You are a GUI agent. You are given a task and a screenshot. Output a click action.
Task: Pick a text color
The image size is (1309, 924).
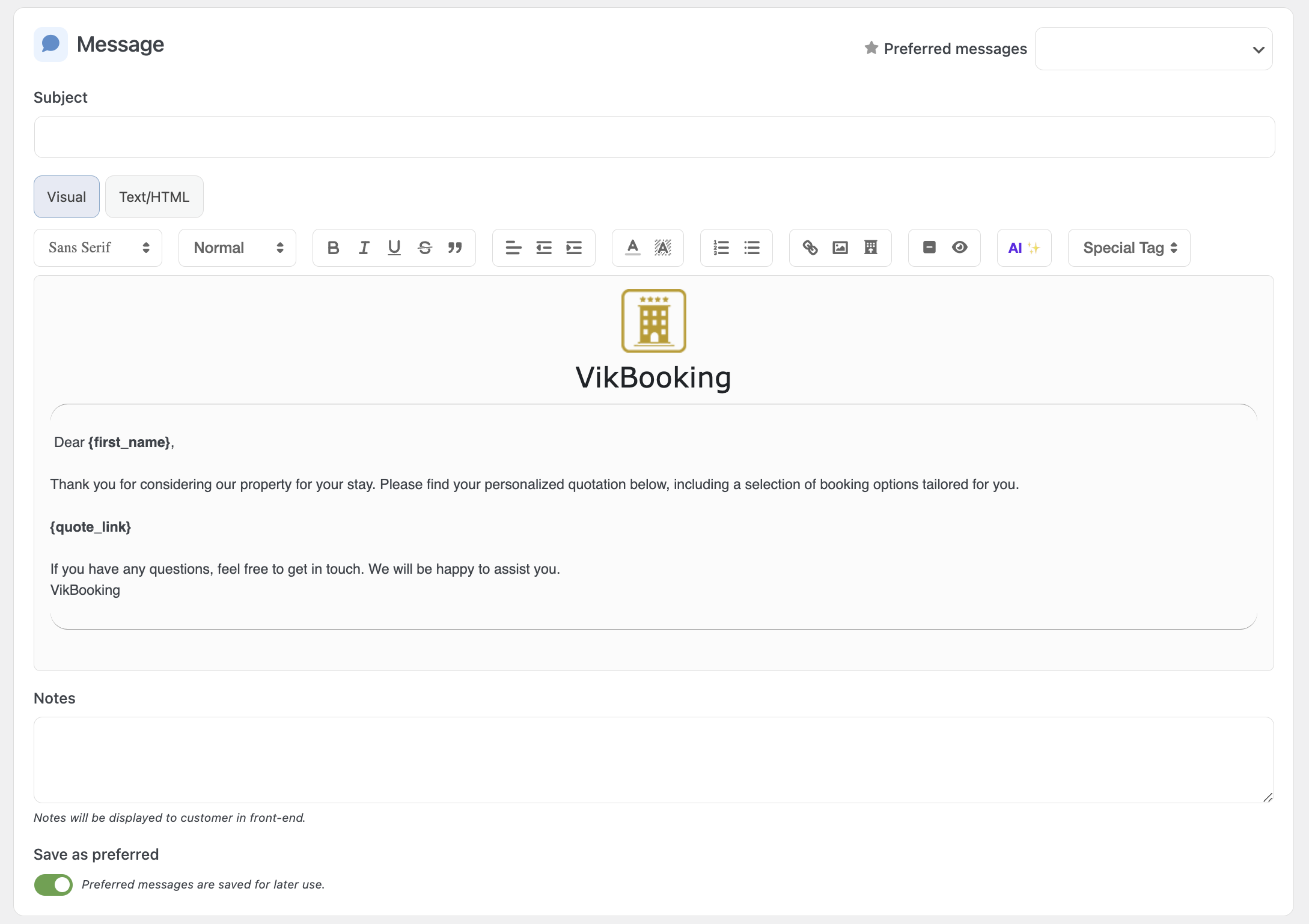click(x=632, y=248)
